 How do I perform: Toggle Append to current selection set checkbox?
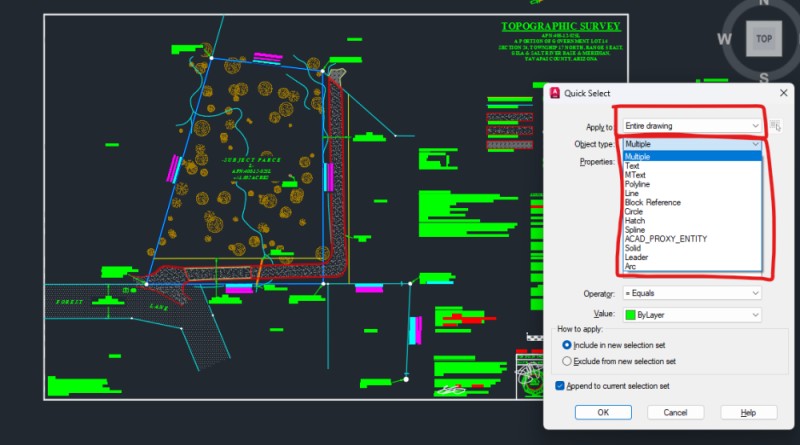(560, 386)
